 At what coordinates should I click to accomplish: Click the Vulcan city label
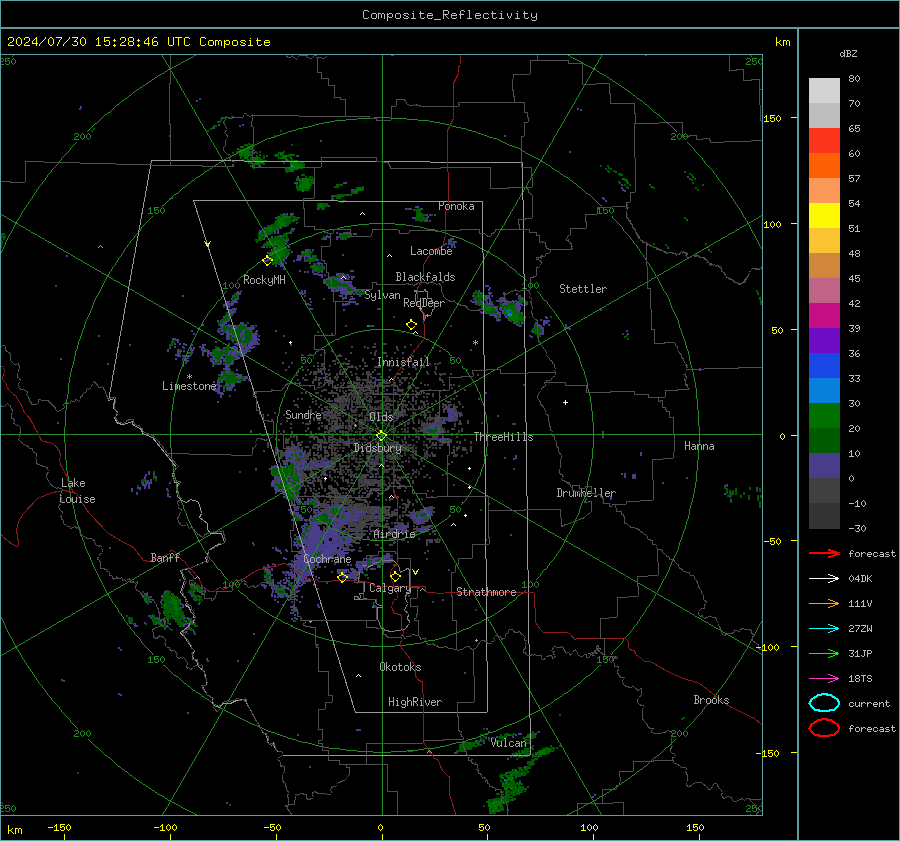pos(509,743)
